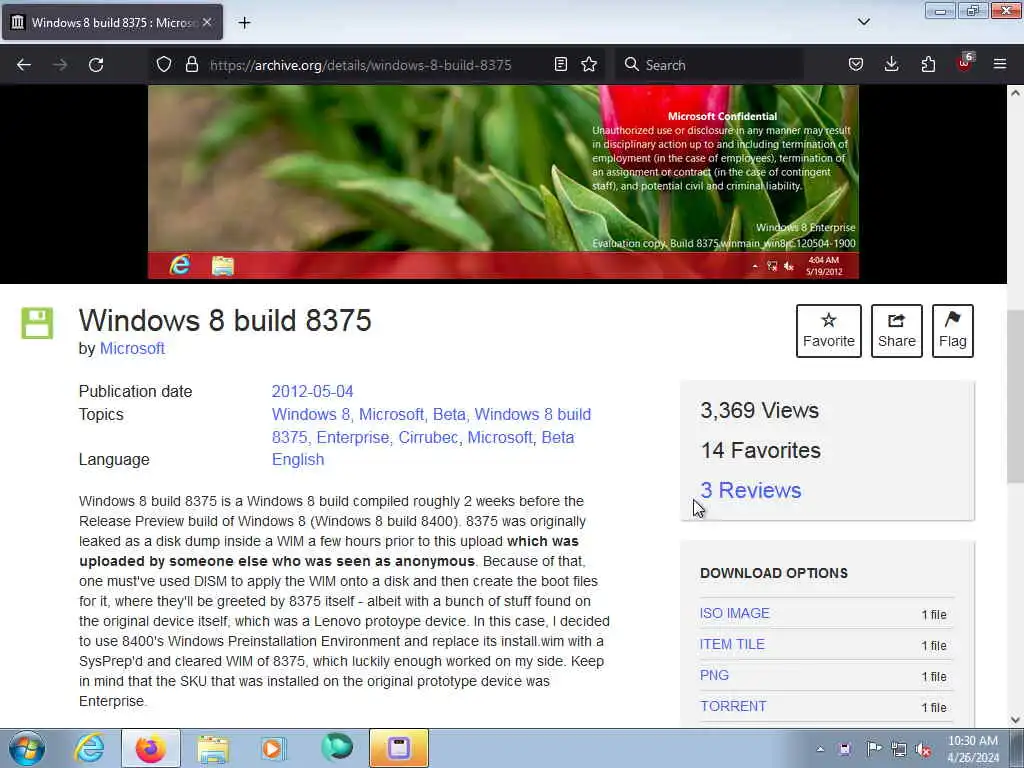
Task: Open Windows Media Player taskbar icon
Action: (x=274, y=748)
